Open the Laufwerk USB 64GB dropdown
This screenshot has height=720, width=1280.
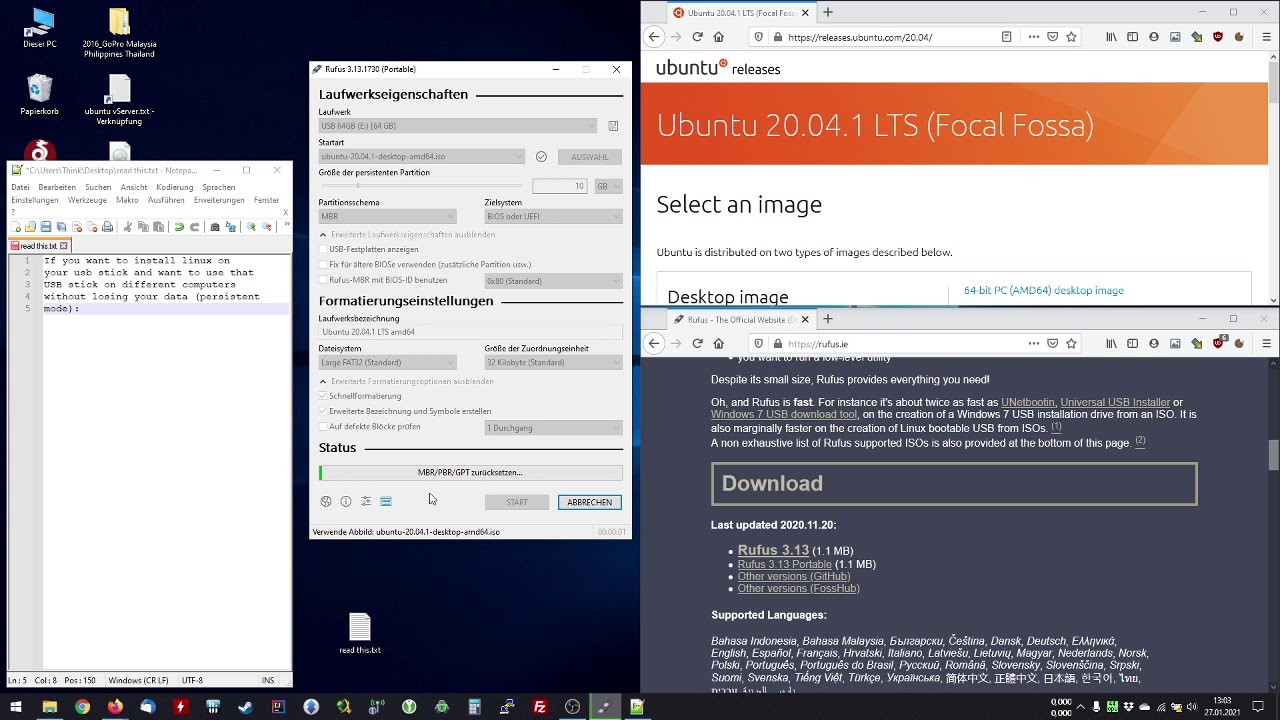click(x=458, y=126)
